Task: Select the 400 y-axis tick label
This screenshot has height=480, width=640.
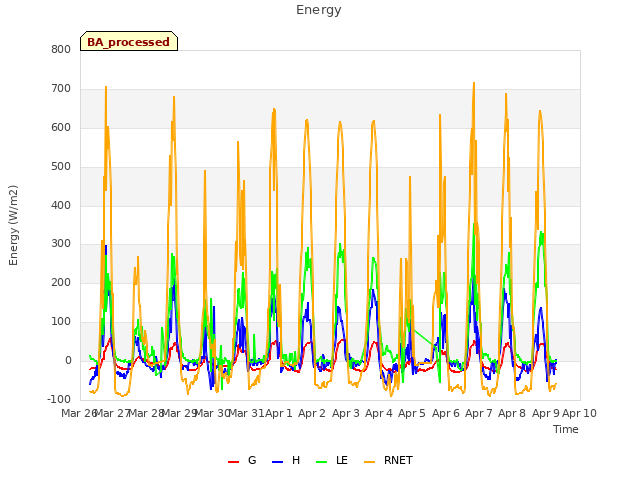Action: pyautogui.click(x=61, y=205)
